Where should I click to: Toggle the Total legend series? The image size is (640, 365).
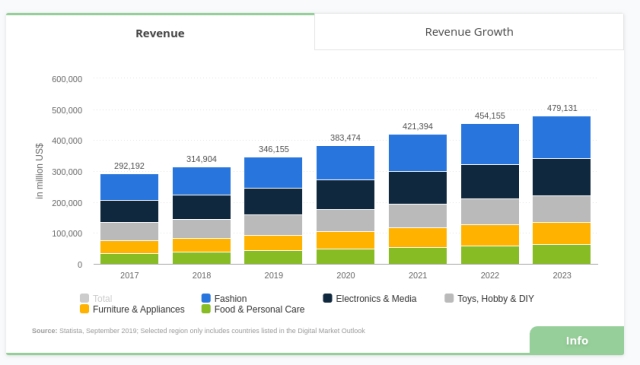coord(96,298)
